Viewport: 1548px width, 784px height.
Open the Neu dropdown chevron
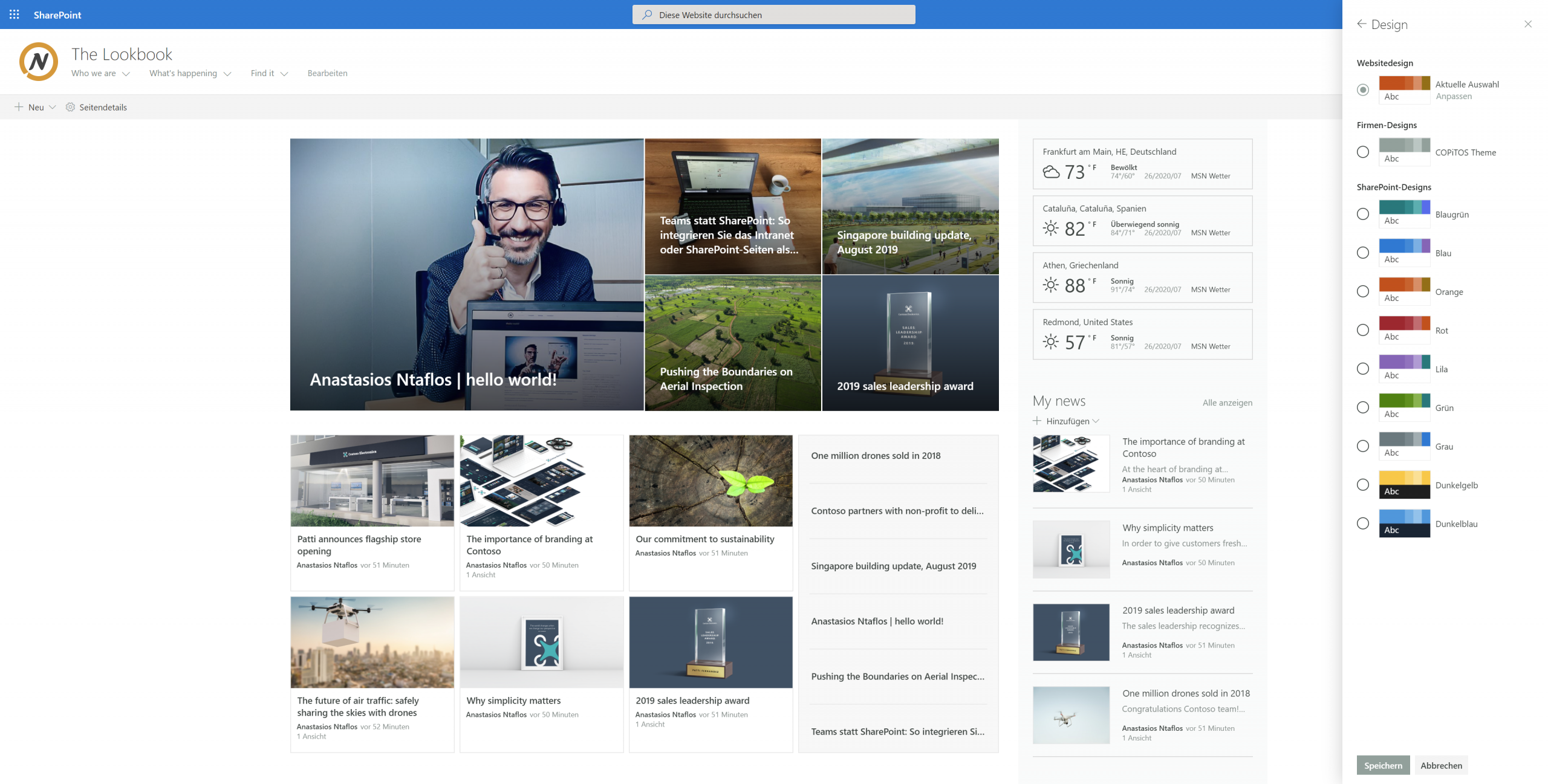[52, 107]
